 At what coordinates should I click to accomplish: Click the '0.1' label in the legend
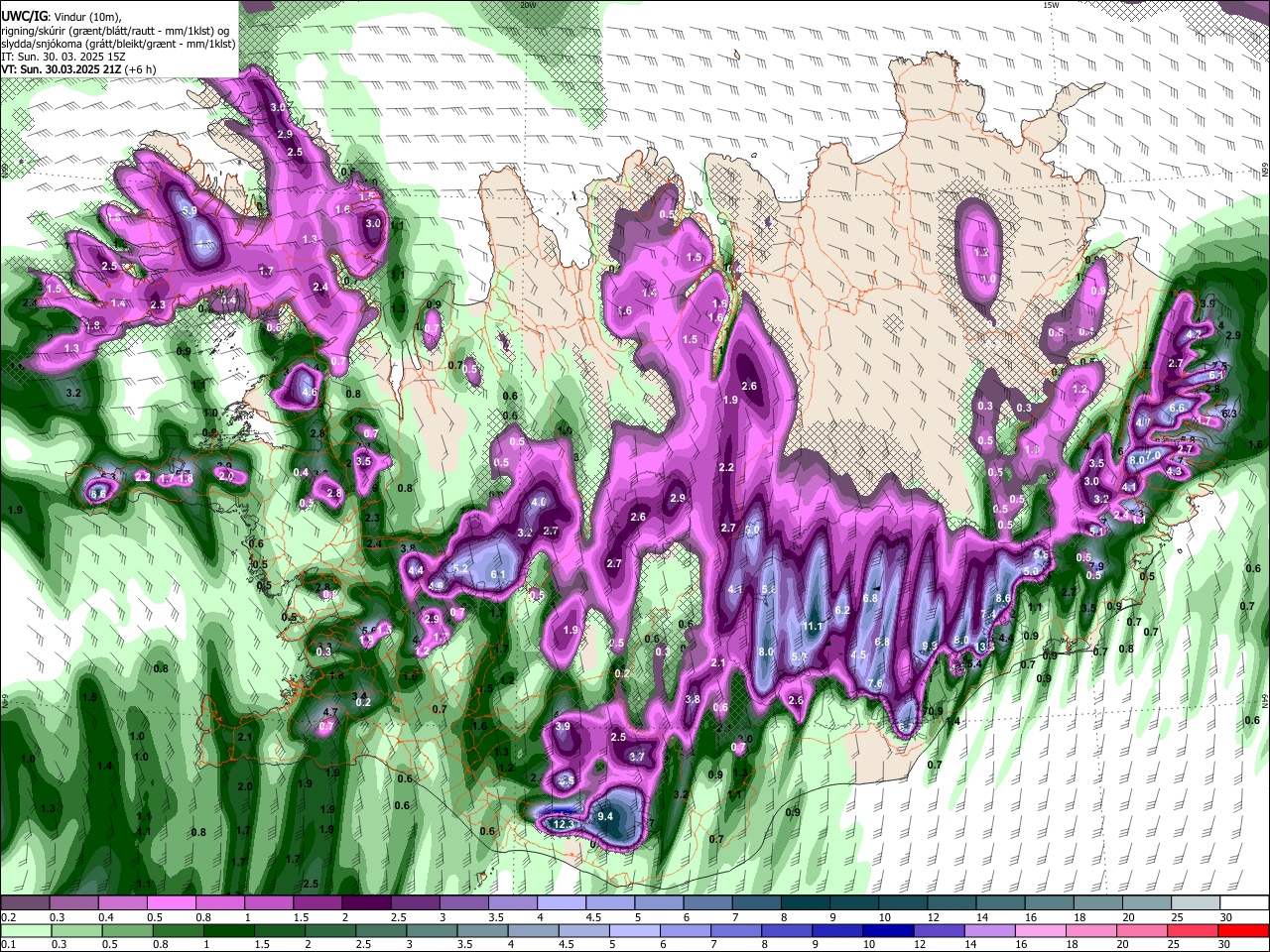tap(7, 943)
